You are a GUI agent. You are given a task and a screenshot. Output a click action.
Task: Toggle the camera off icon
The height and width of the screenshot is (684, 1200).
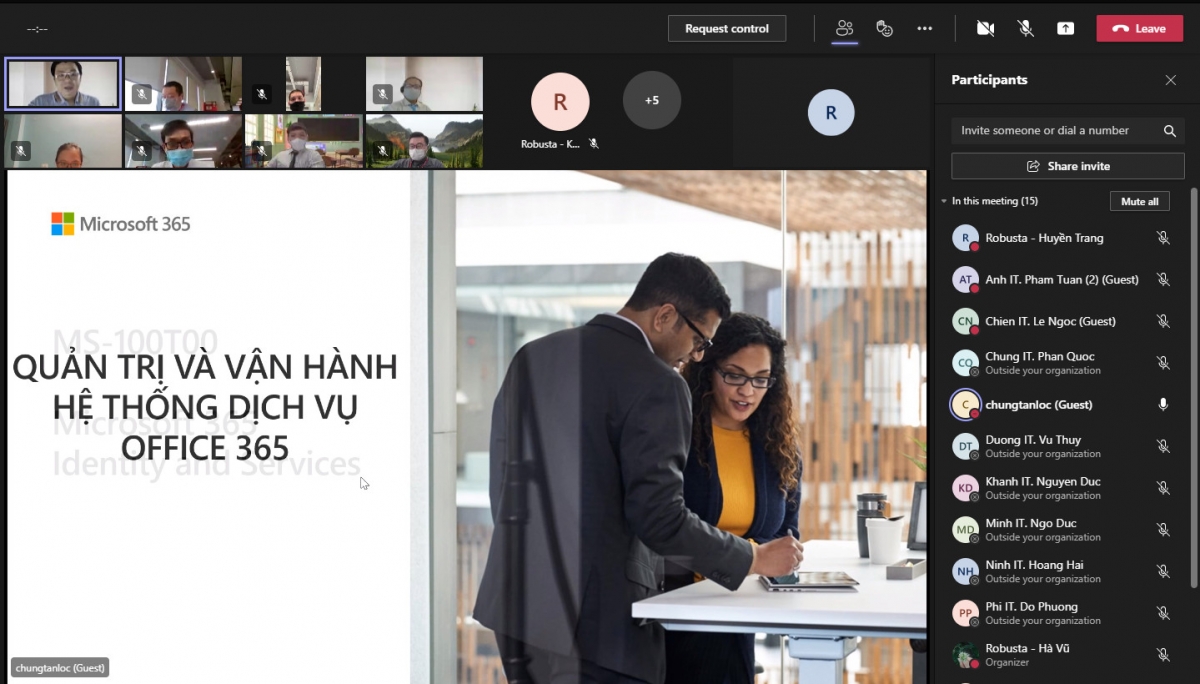985,28
